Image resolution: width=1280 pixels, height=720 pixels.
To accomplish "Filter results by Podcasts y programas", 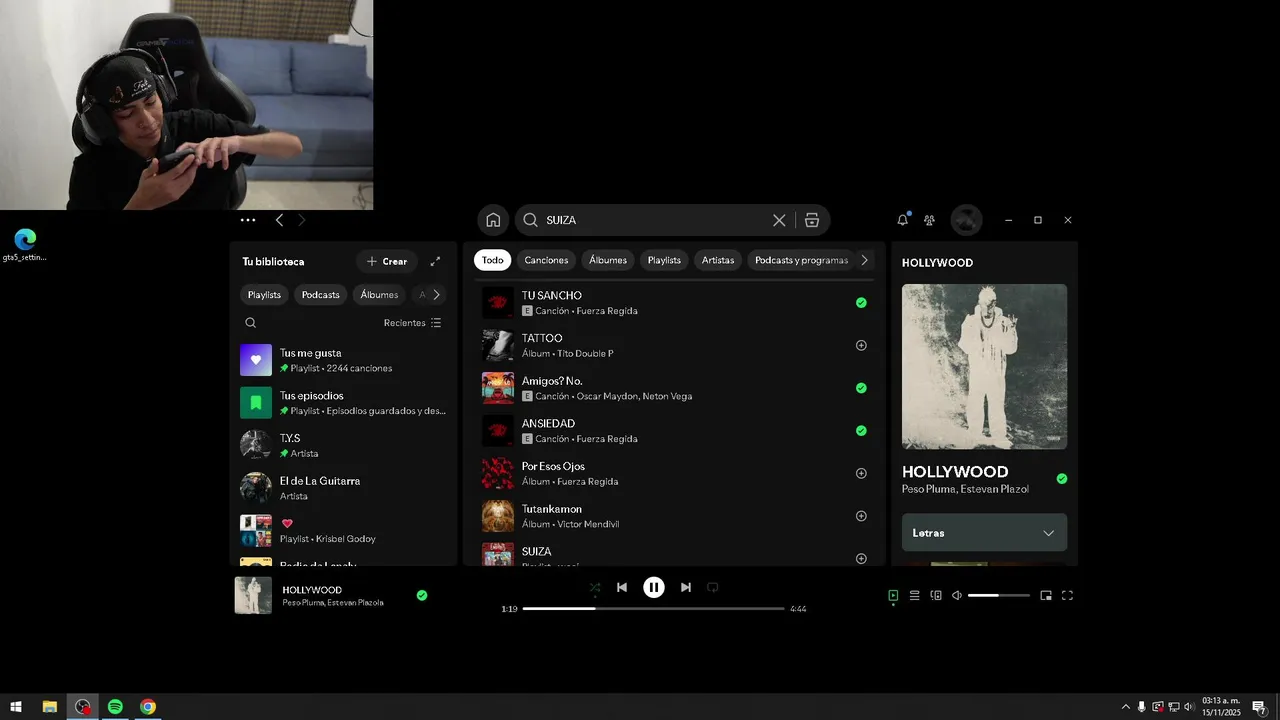I will 802,260.
